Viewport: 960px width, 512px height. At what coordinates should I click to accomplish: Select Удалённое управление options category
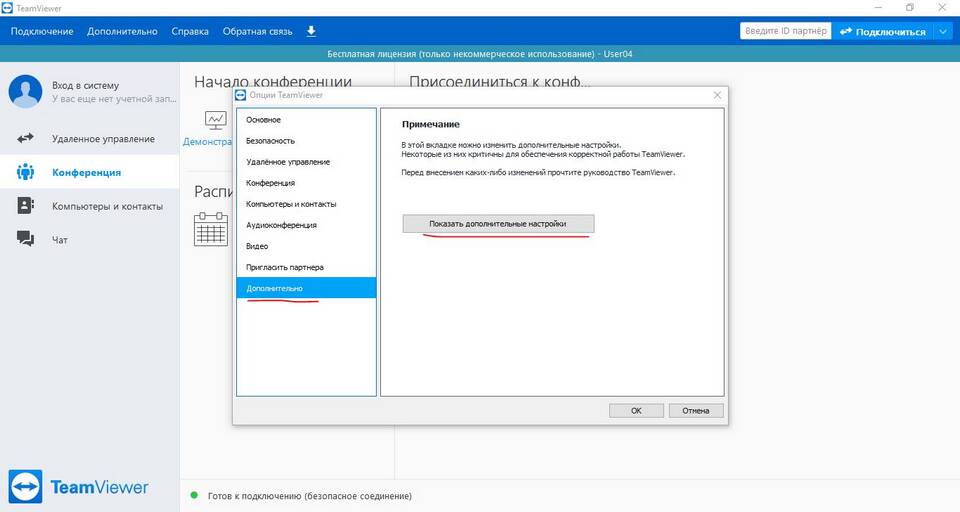click(306, 162)
